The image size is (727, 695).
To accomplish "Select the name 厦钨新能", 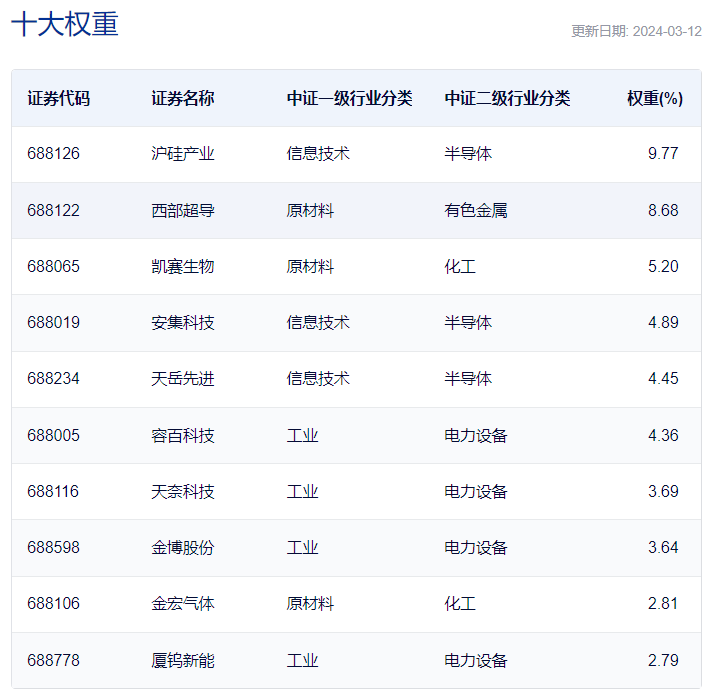I will pos(183,661).
